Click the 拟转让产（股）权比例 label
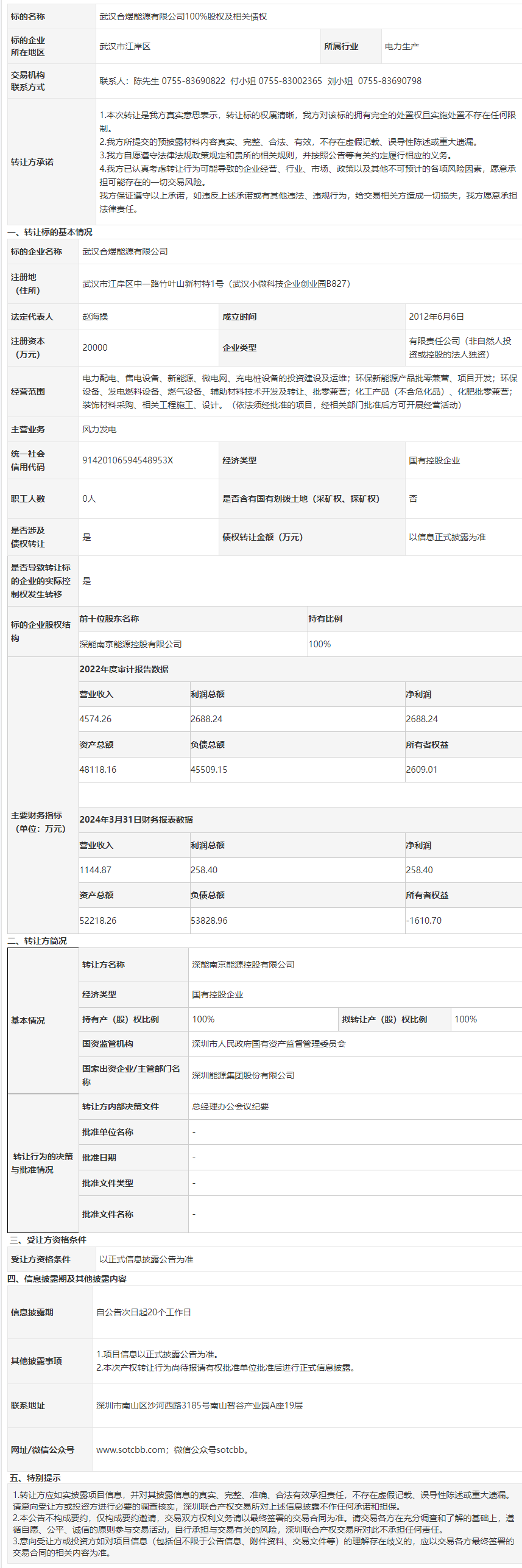 click(384, 1019)
